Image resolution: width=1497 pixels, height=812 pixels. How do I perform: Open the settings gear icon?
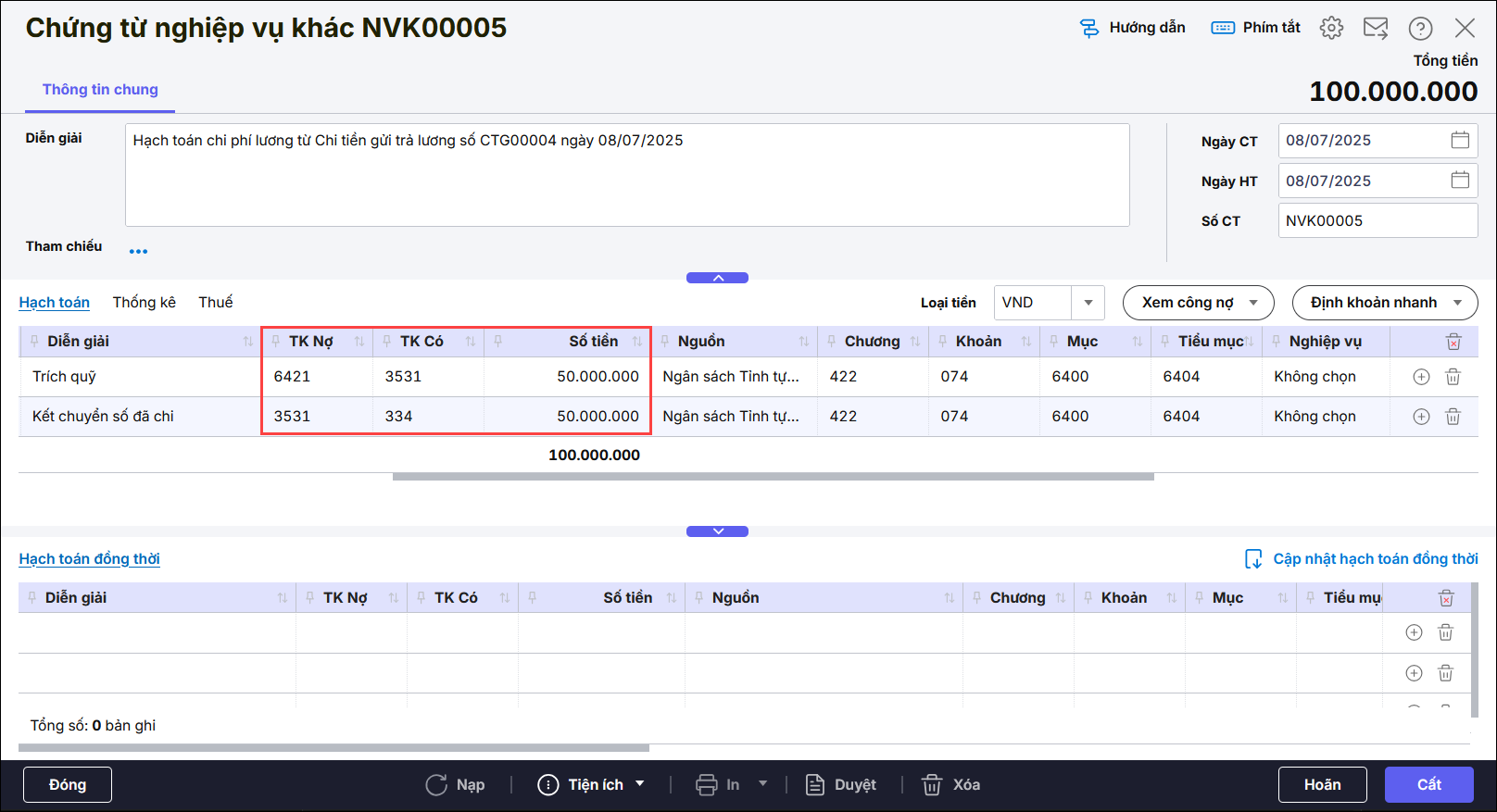(1331, 28)
